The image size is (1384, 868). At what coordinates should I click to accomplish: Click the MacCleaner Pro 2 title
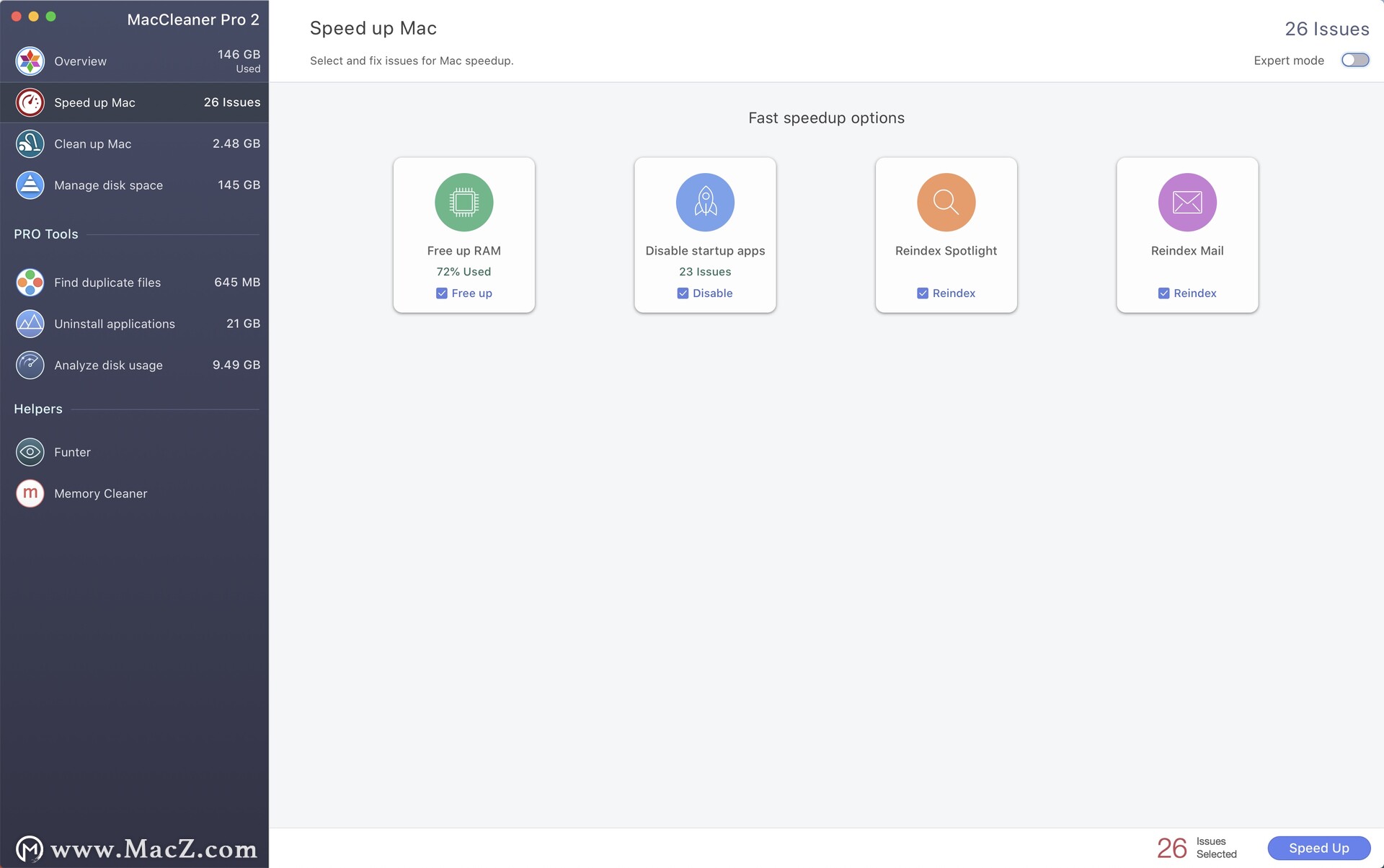[x=193, y=19]
